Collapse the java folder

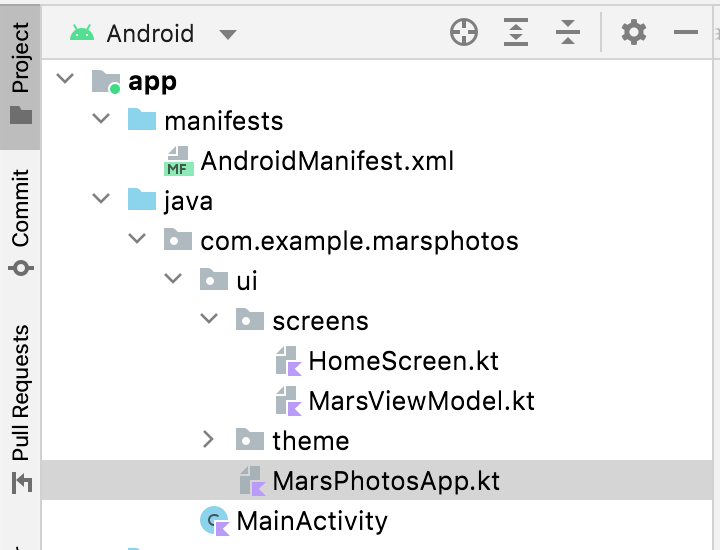point(101,200)
